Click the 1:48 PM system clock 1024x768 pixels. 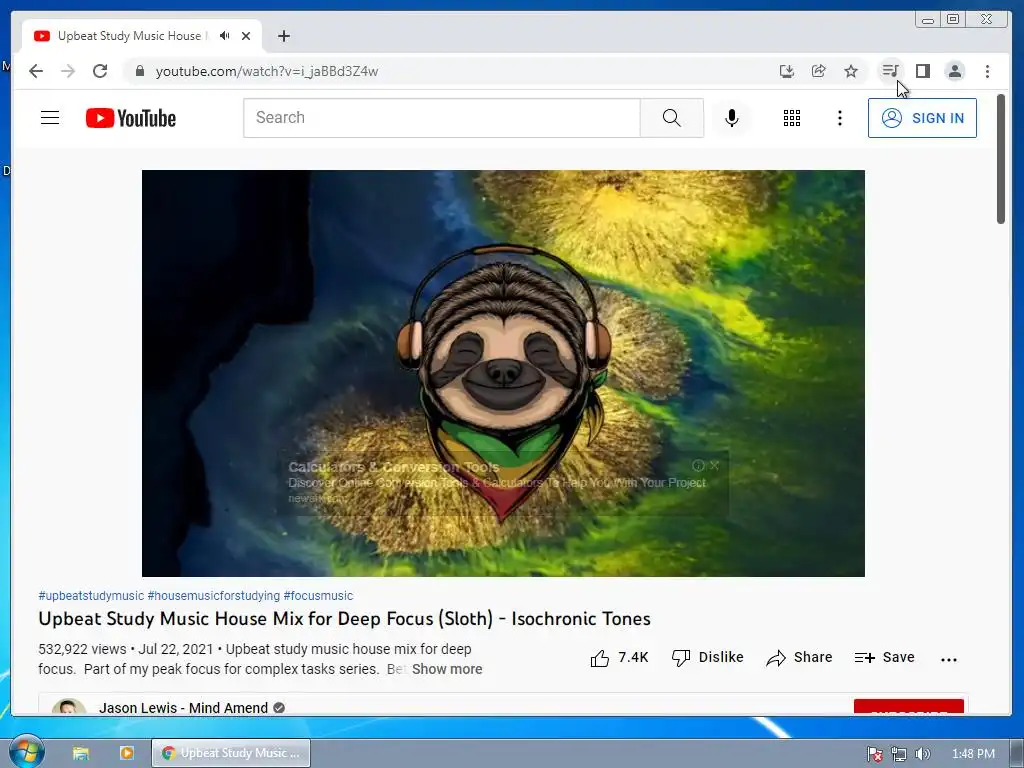[x=973, y=754]
